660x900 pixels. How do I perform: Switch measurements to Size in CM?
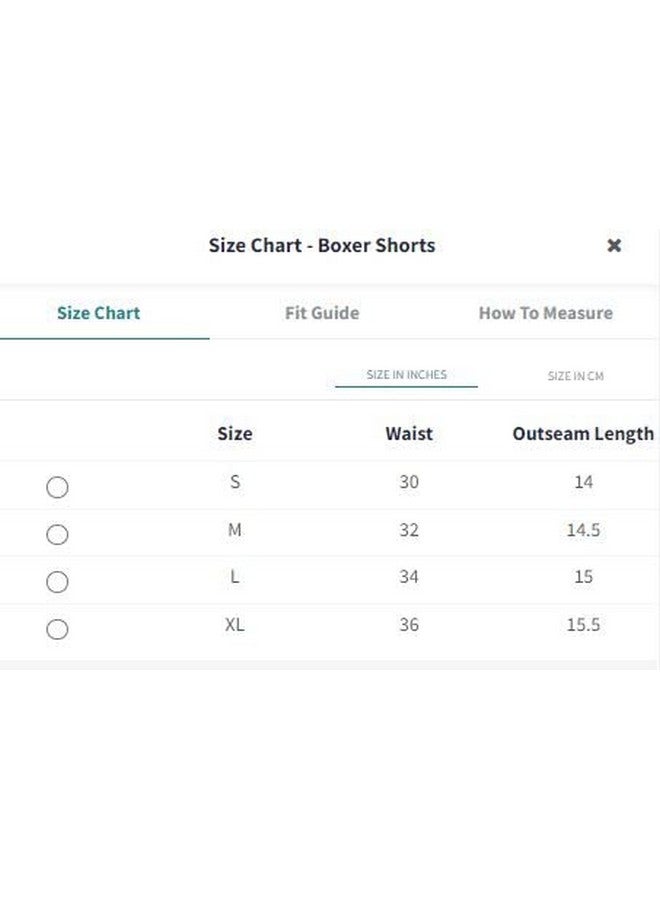575,376
